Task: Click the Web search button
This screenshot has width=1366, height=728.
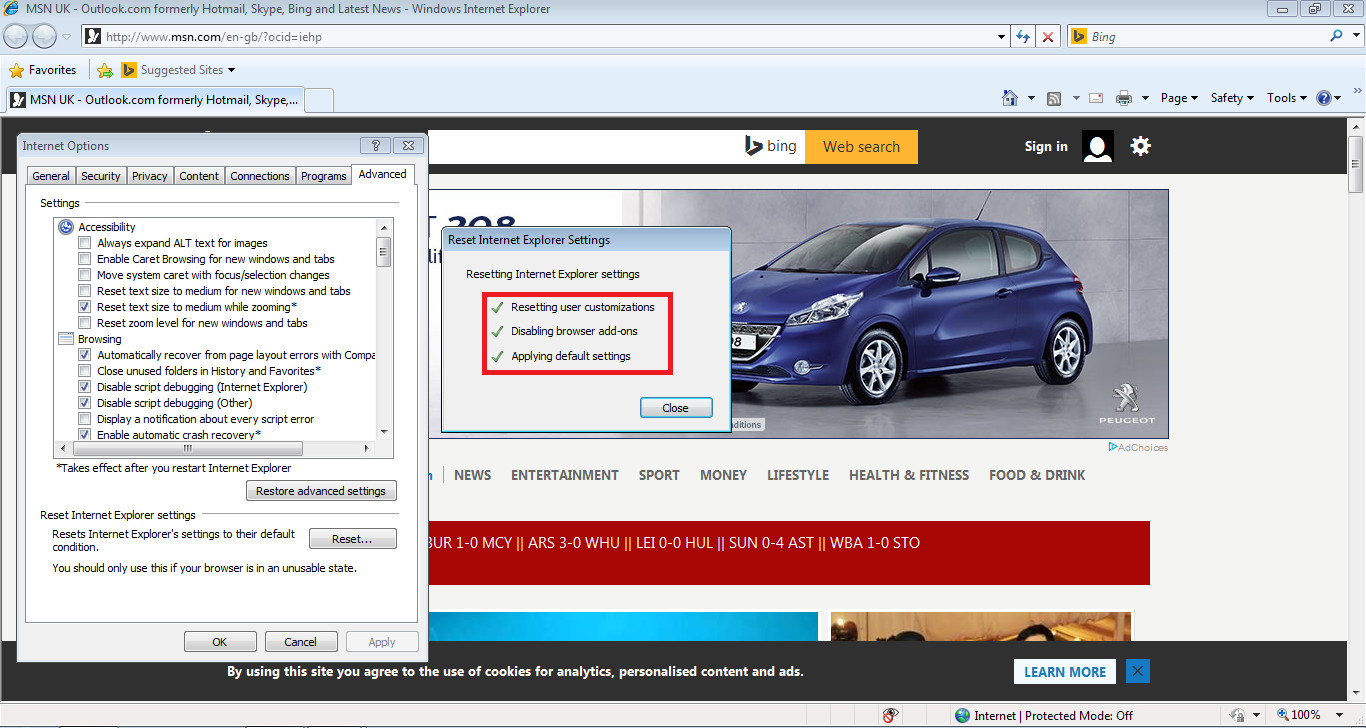Action: 861,146
